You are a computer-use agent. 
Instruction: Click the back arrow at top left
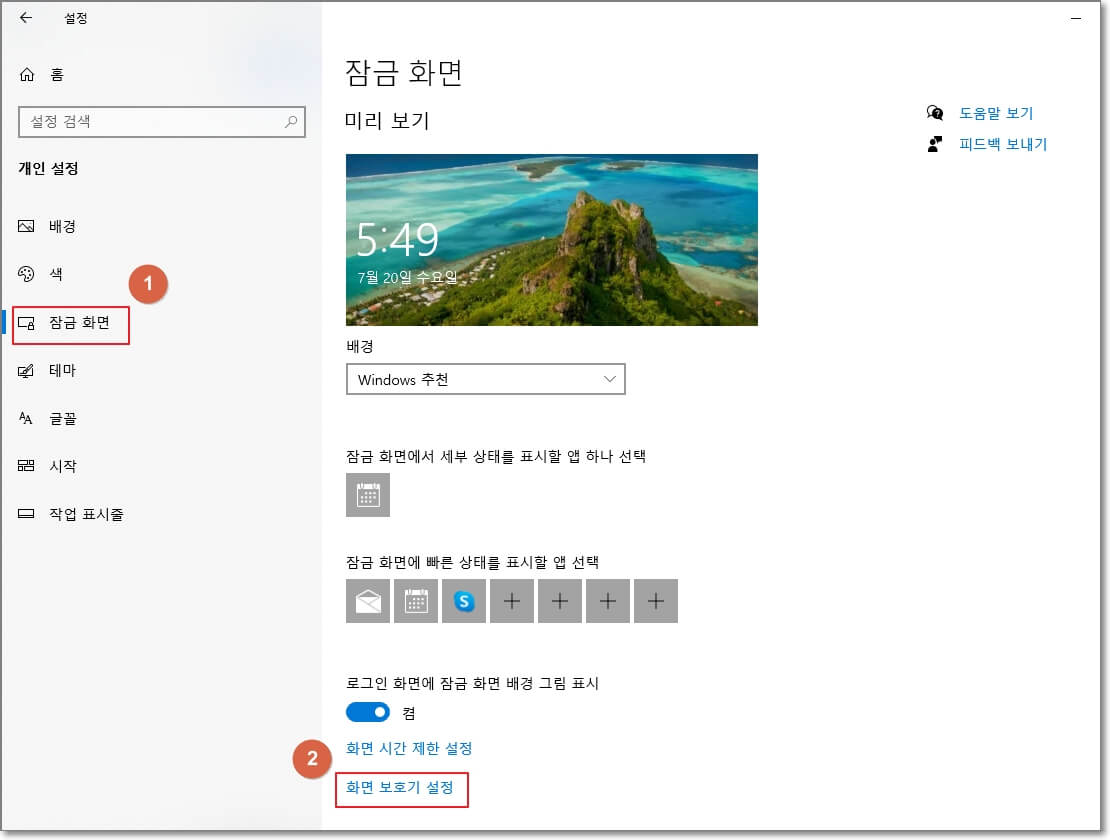24,18
